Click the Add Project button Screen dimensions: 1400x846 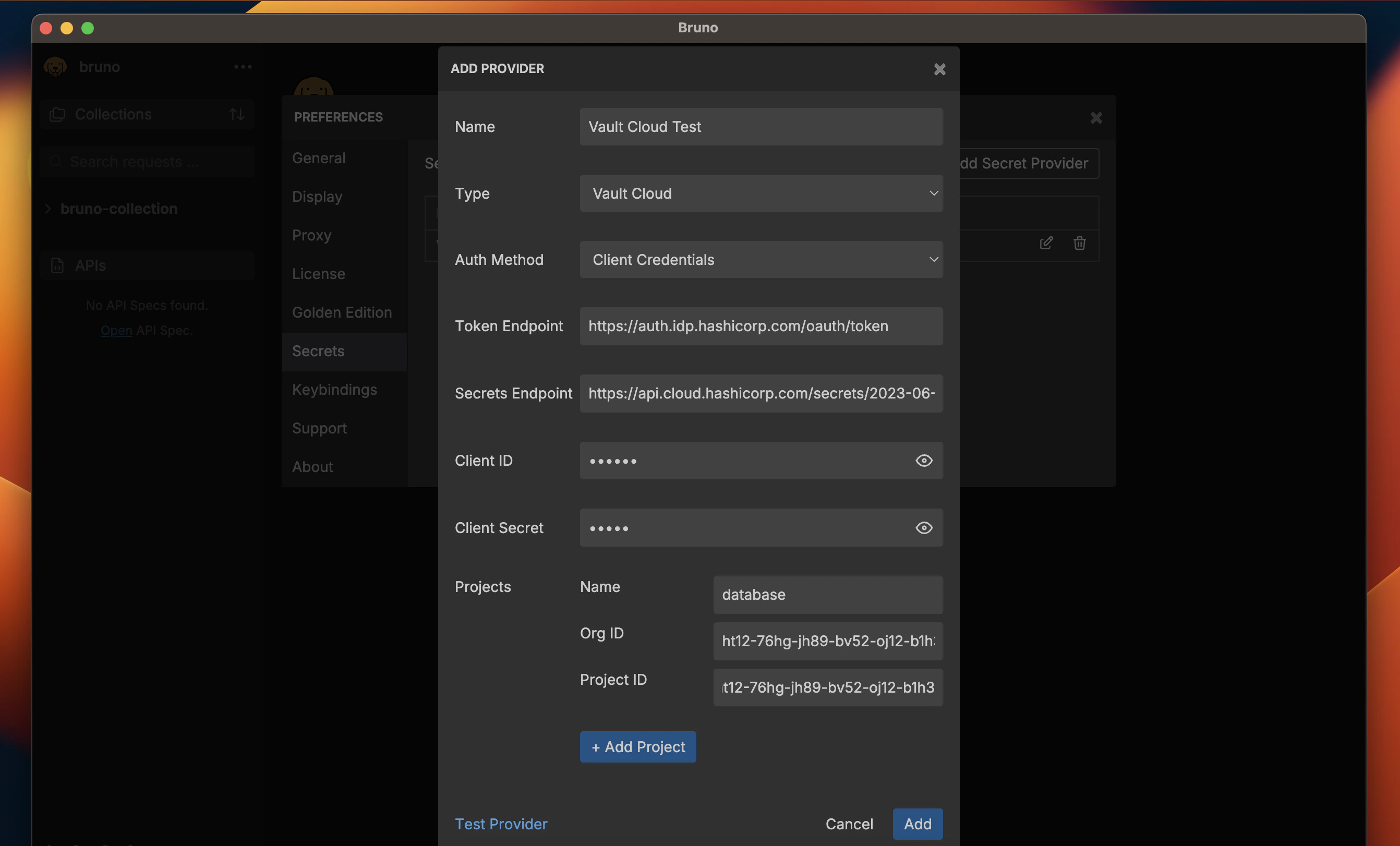pyautogui.click(x=637, y=746)
